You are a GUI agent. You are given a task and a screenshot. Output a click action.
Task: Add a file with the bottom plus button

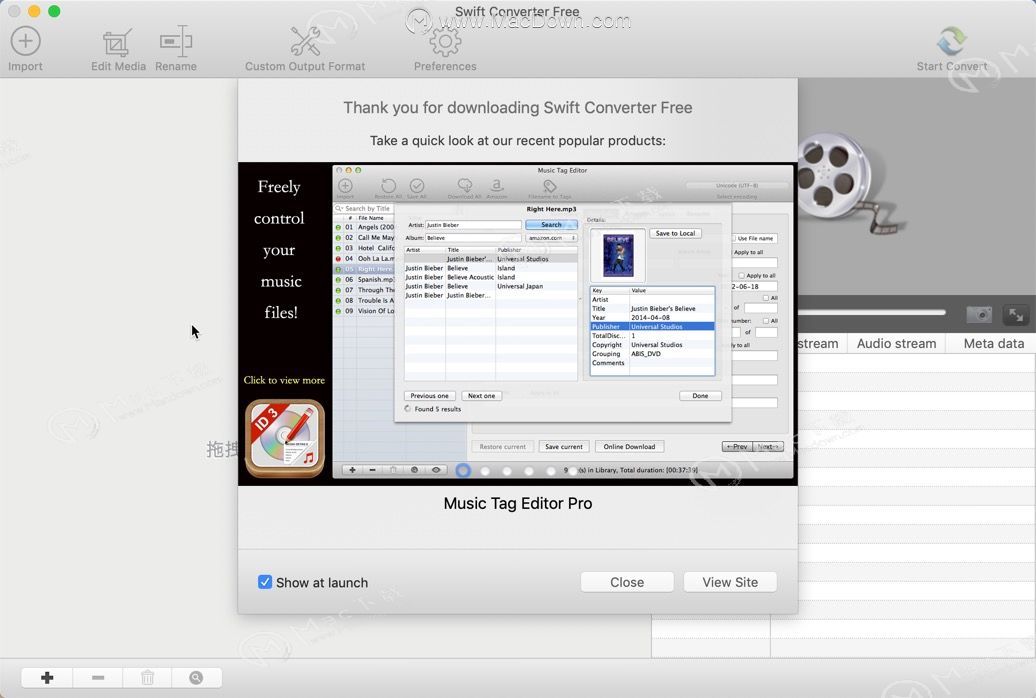click(x=47, y=678)
